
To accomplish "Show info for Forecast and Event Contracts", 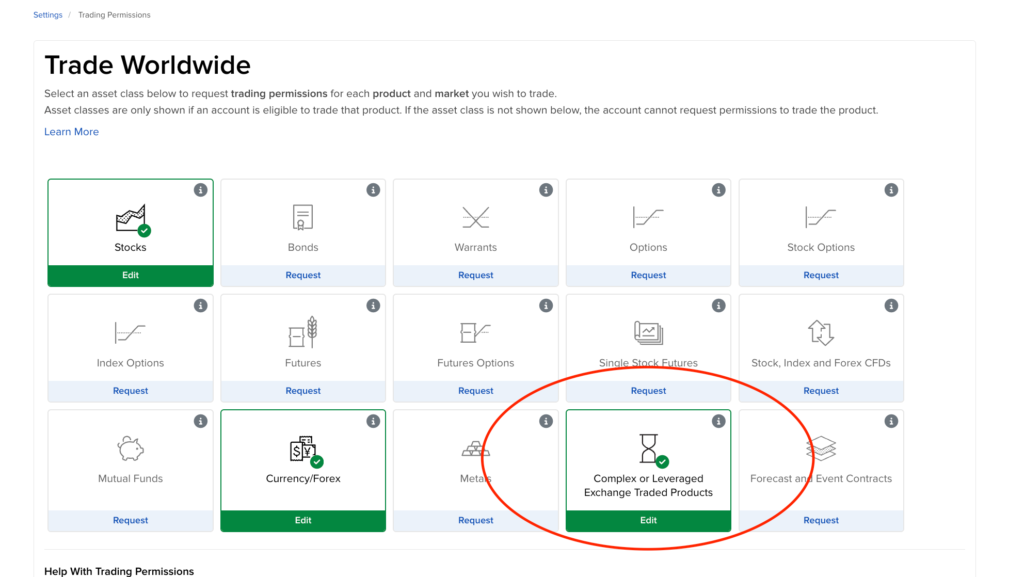I will pos(891,422).
